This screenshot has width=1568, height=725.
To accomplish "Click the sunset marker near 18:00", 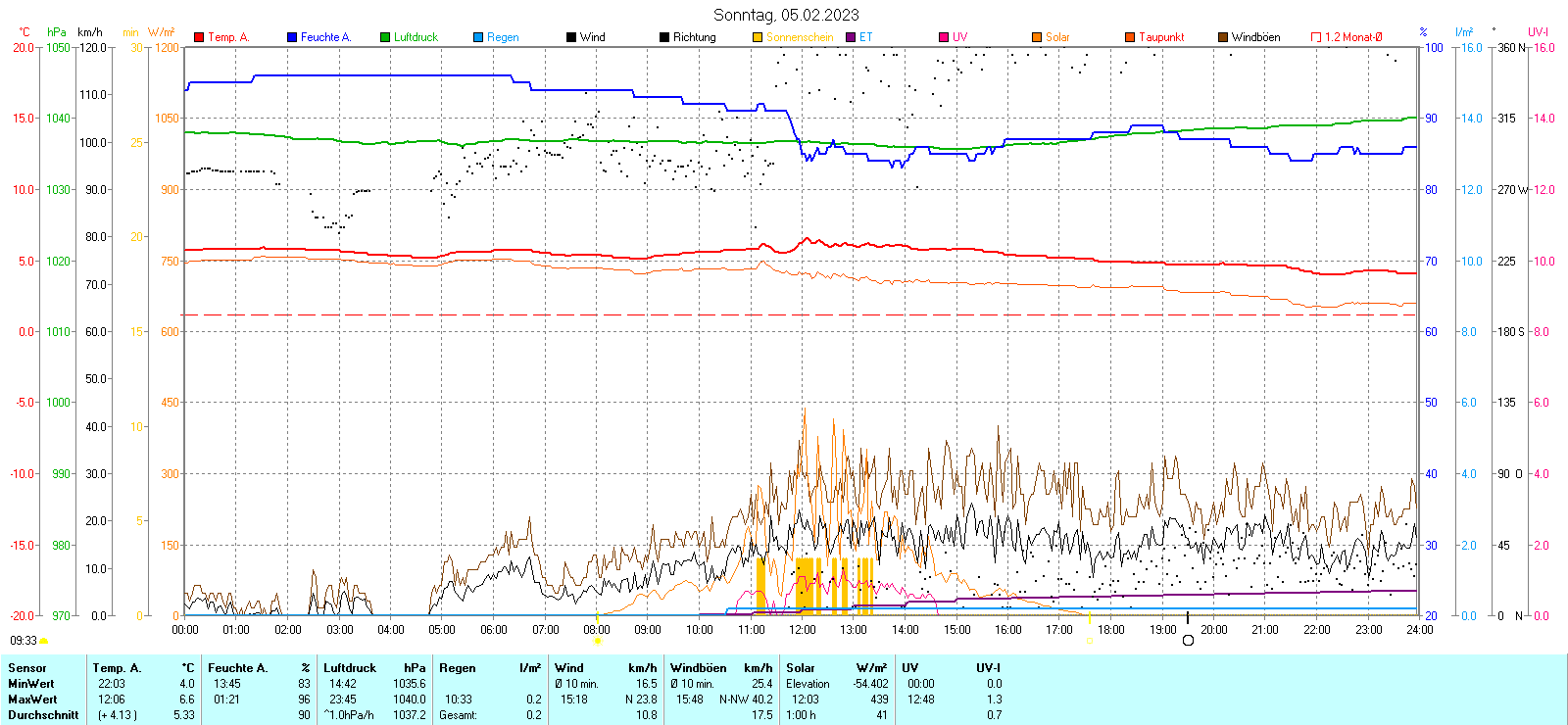I will point(1090,641).
